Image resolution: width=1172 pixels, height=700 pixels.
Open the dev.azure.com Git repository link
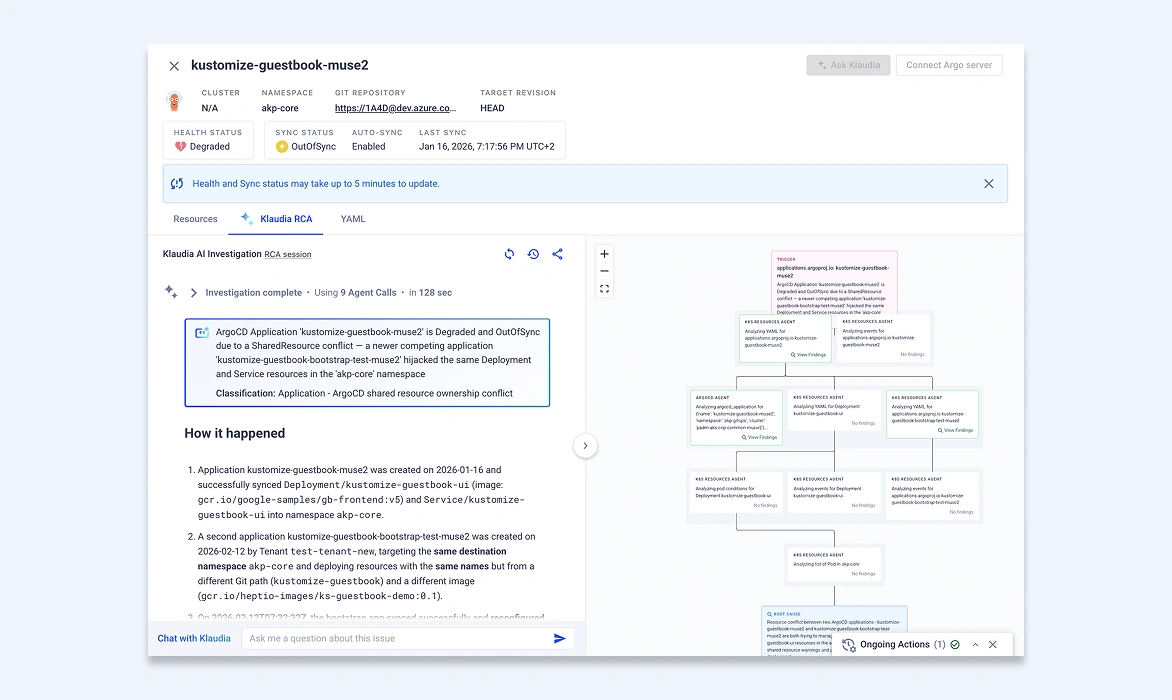tap(395, 108)
